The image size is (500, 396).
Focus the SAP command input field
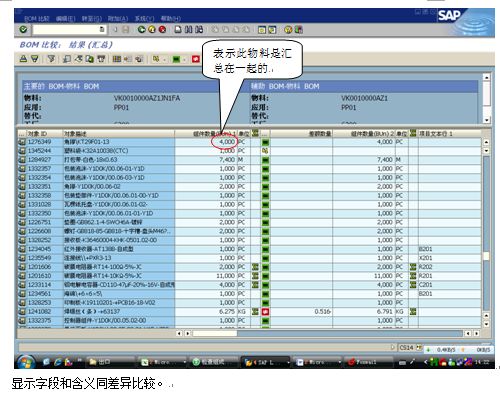coord(66,30)
